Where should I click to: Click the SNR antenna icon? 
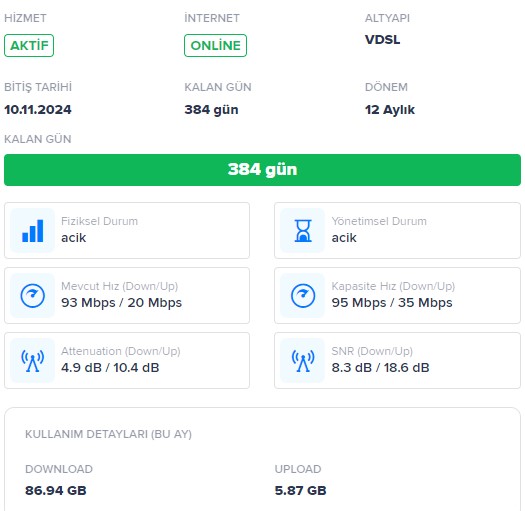coord(303,361)
